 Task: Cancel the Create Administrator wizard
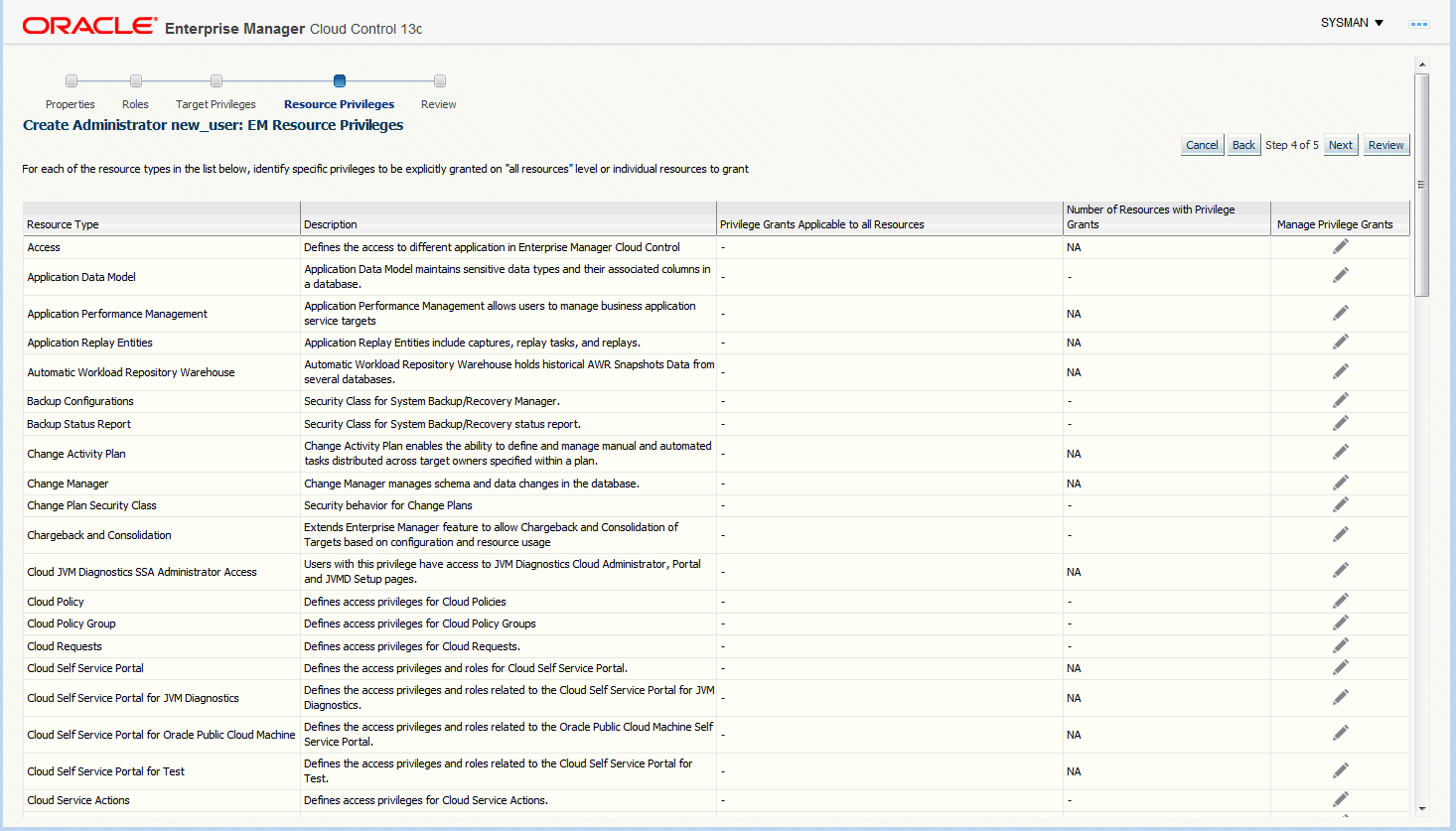point(1202,145)
